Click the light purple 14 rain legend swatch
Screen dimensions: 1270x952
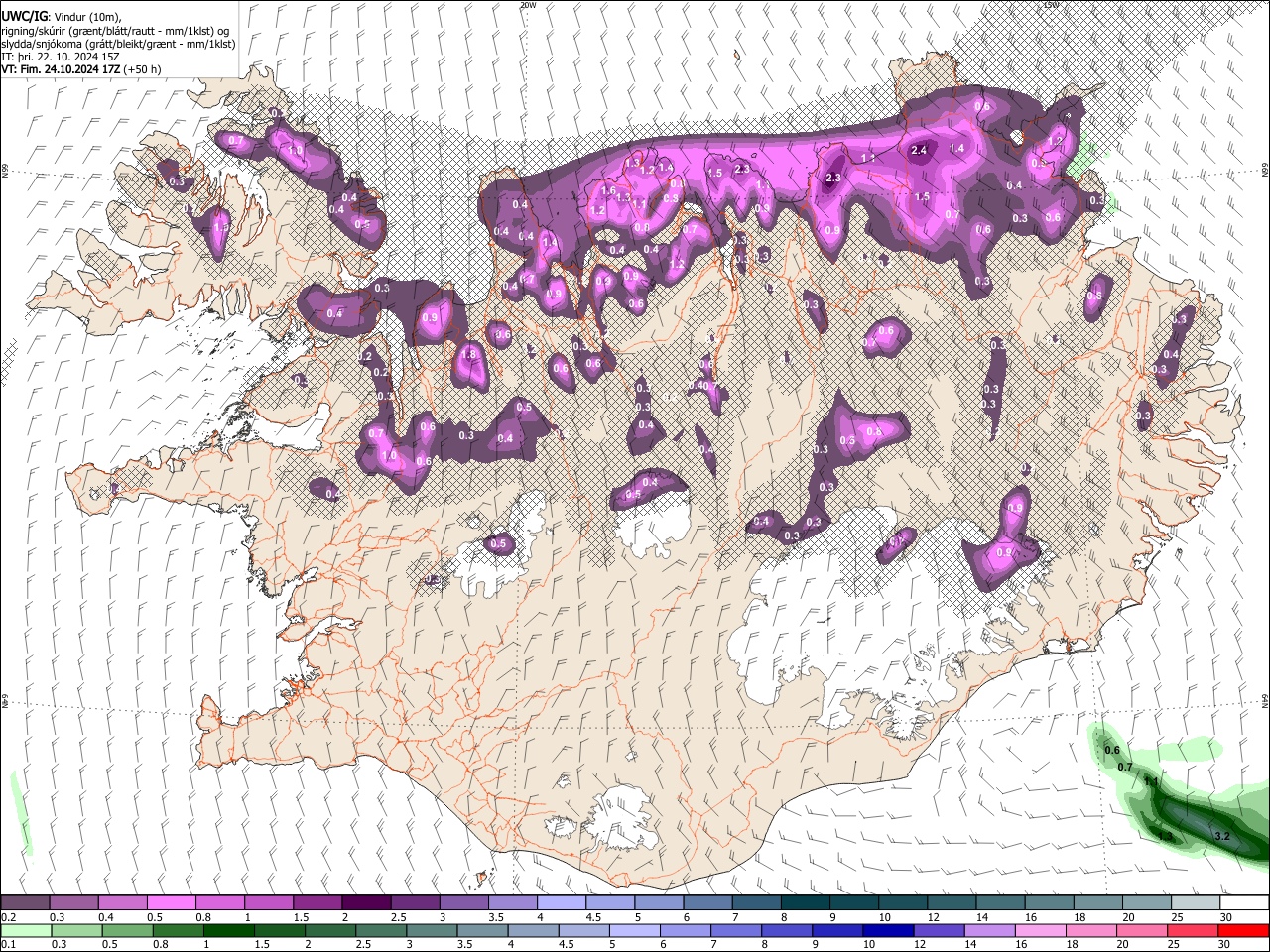[x=989, y=931]
